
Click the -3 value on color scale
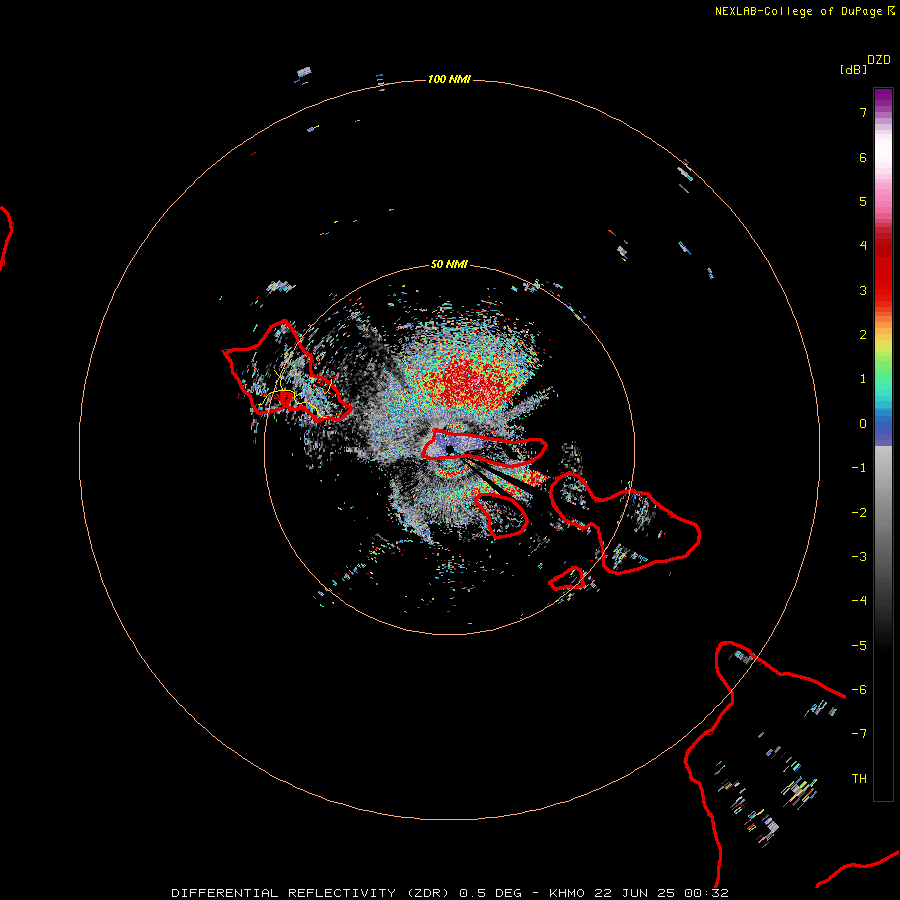coord(859,557)
